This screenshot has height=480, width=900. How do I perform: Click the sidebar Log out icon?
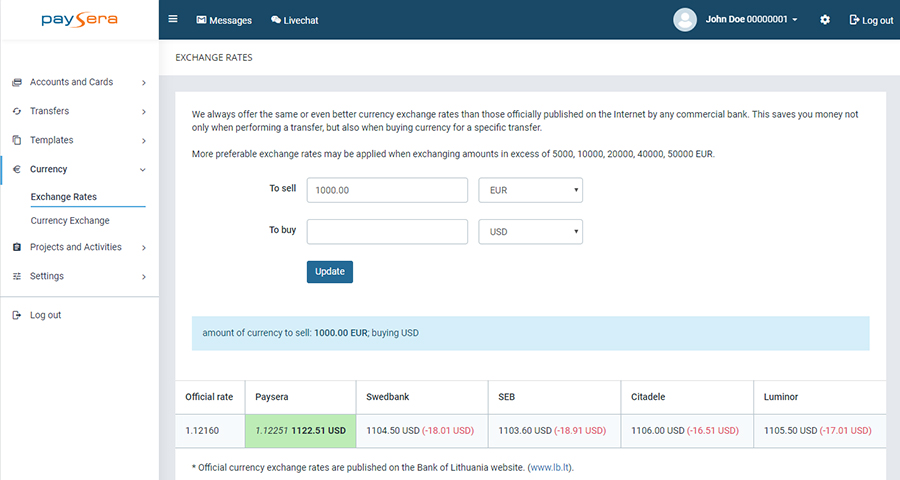[17, 315]
